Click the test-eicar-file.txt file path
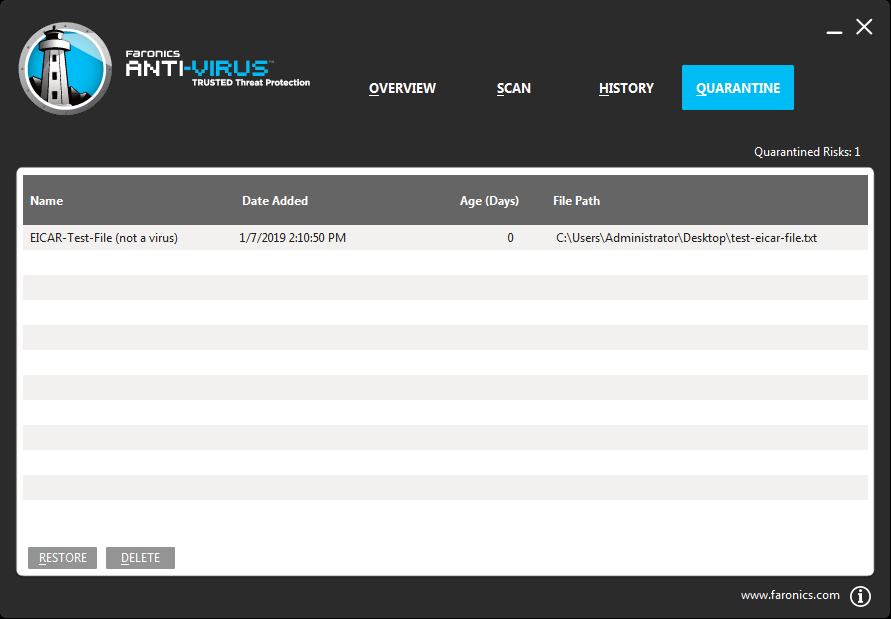 tap(687, 238)
